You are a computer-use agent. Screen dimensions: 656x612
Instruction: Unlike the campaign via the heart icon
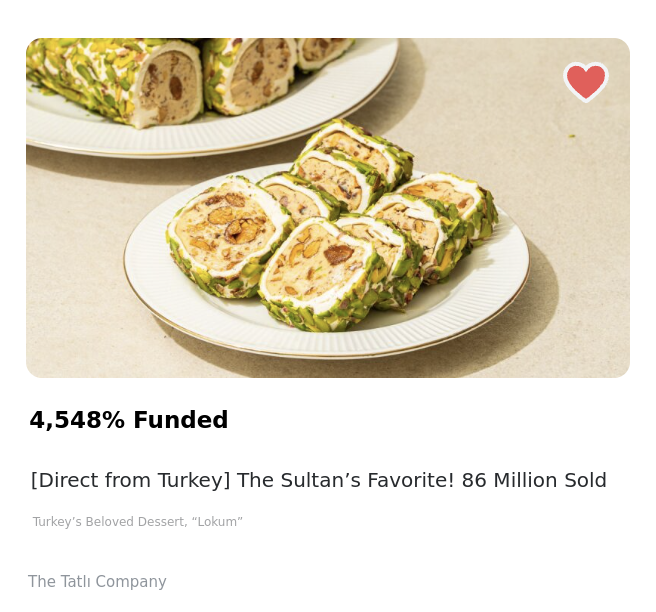coord(585,81)
